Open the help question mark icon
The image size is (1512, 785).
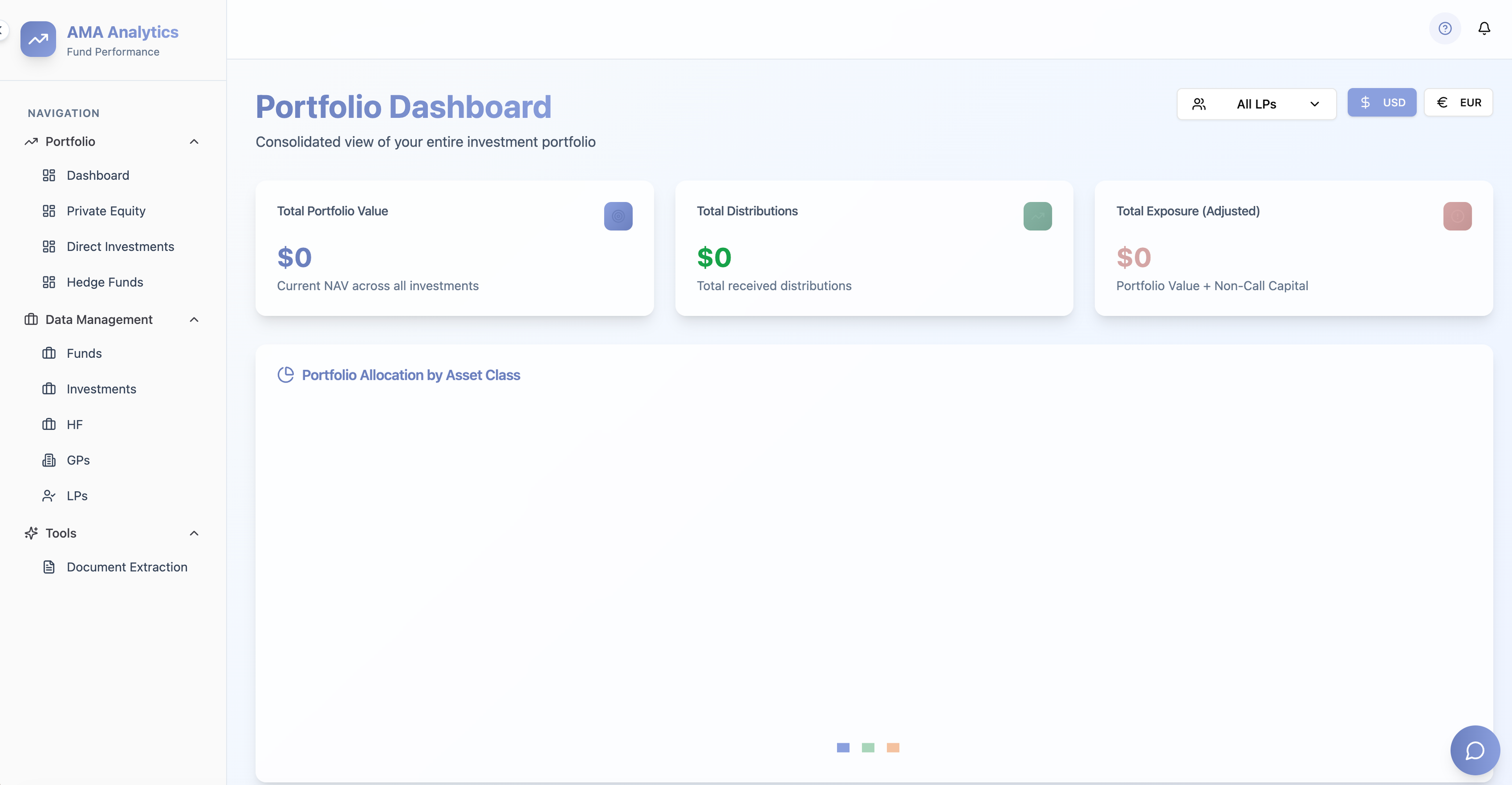pyautogui.click(x=1444, y=28)
